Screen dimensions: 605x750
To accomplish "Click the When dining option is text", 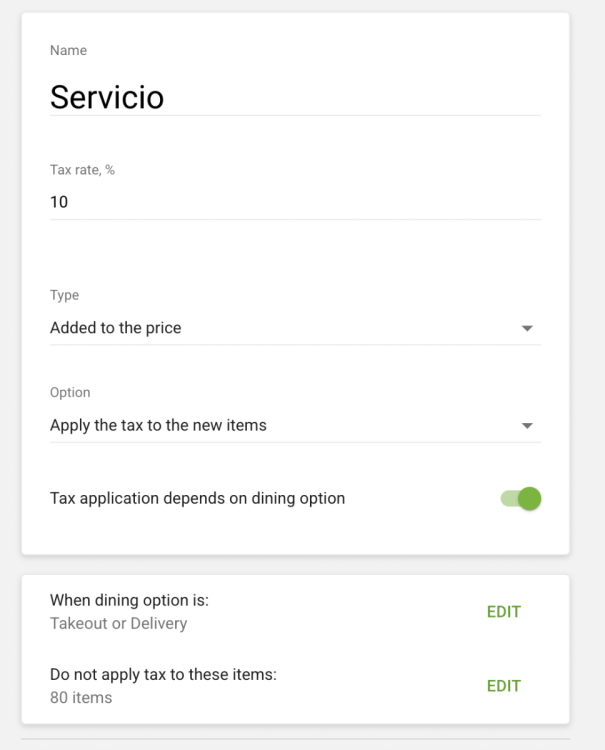I will point(136,601).
